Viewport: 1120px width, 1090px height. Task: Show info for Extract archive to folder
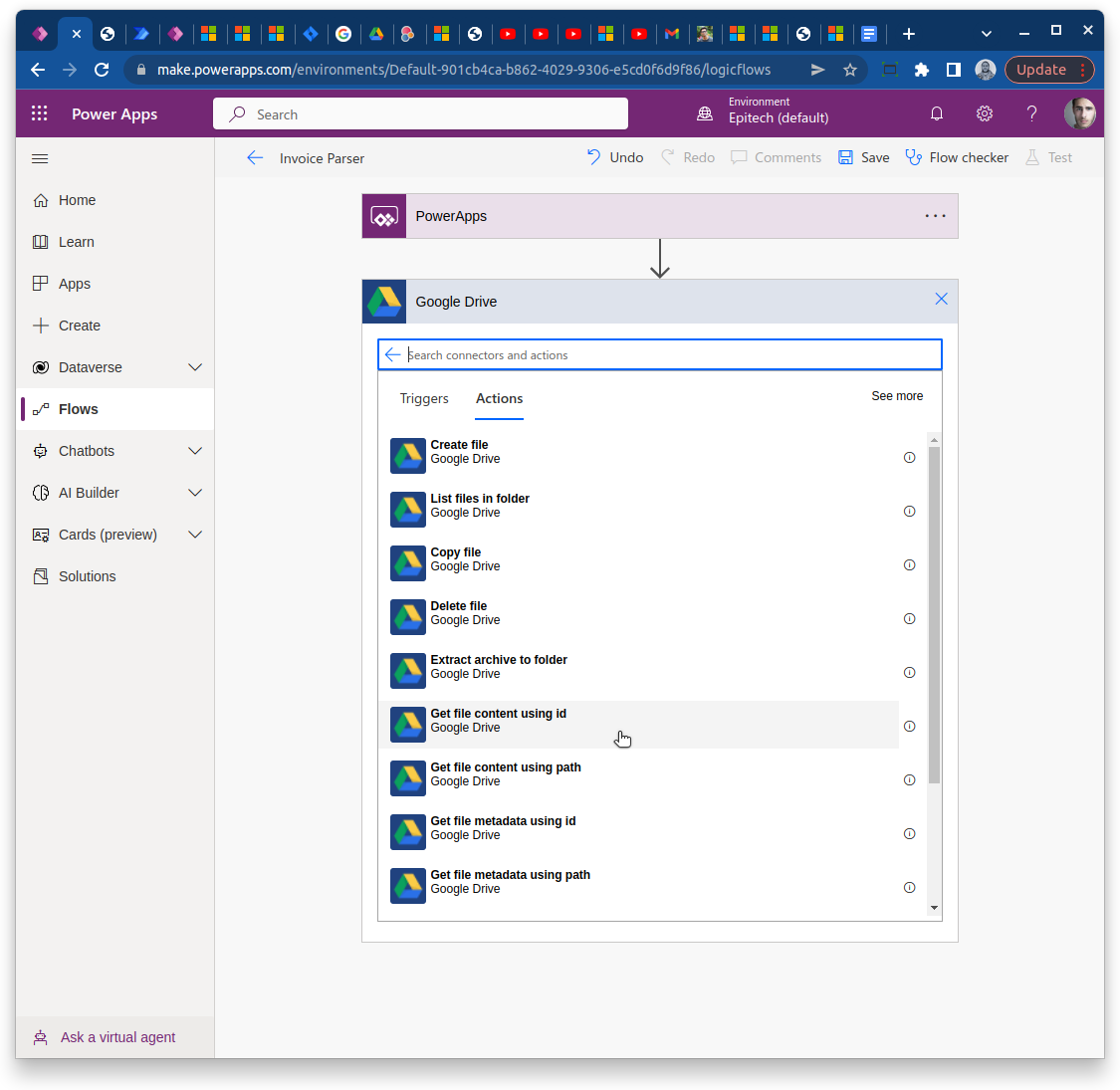[x=909, y=672]
